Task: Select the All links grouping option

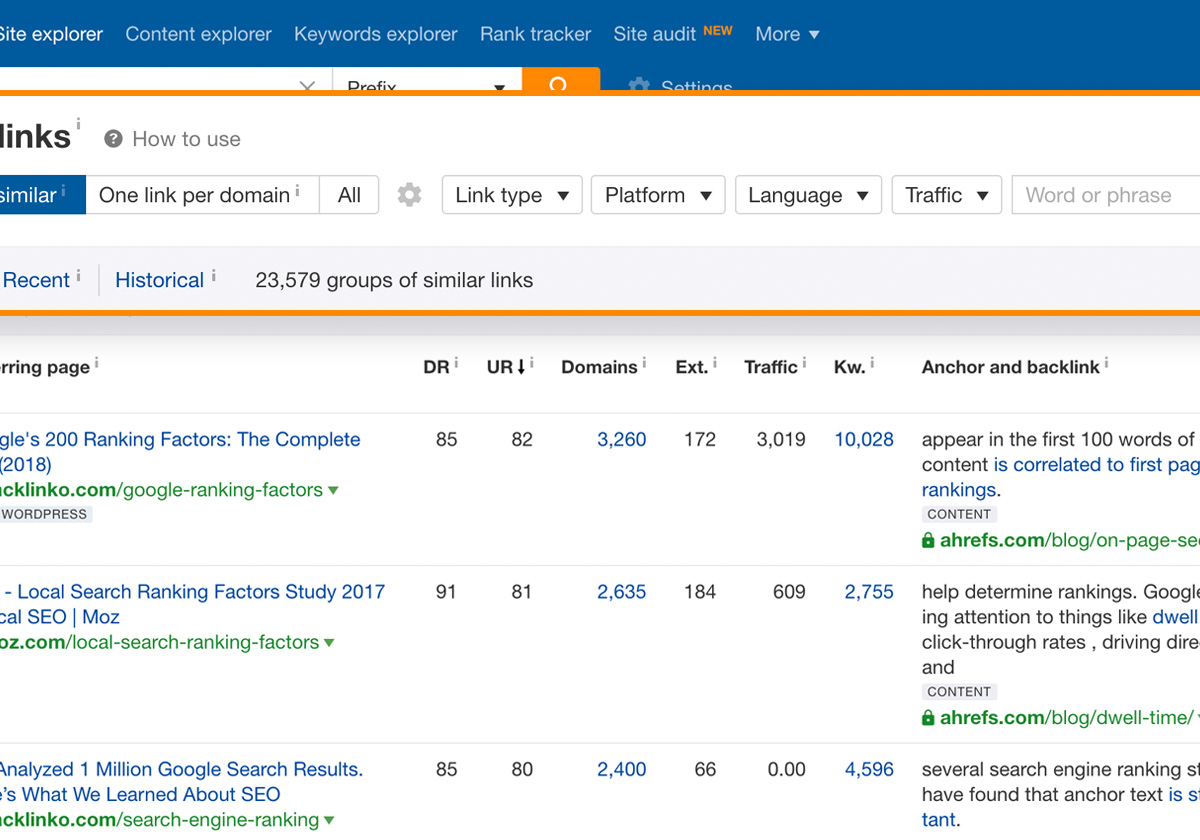Action: pos(349,195)
